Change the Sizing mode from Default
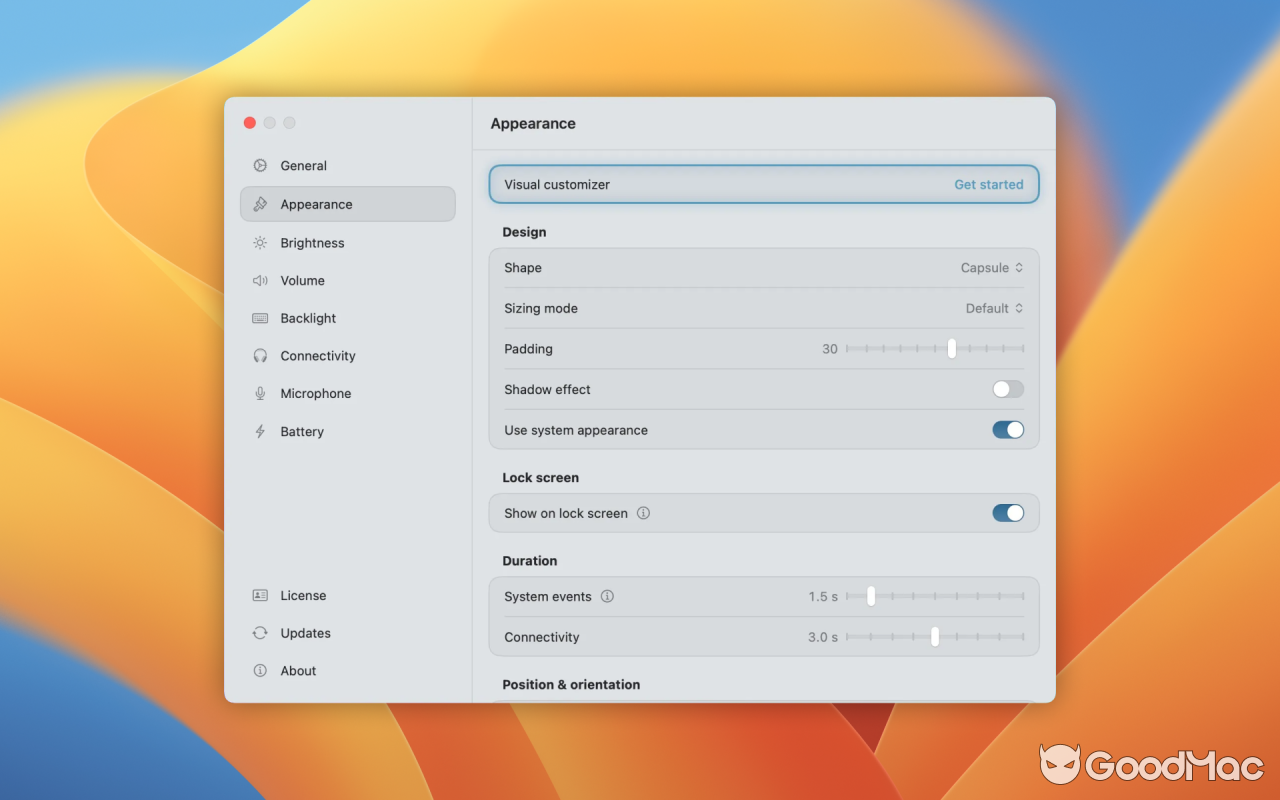The width and height of the screenshot is (1280, 800). coord(994,308)
